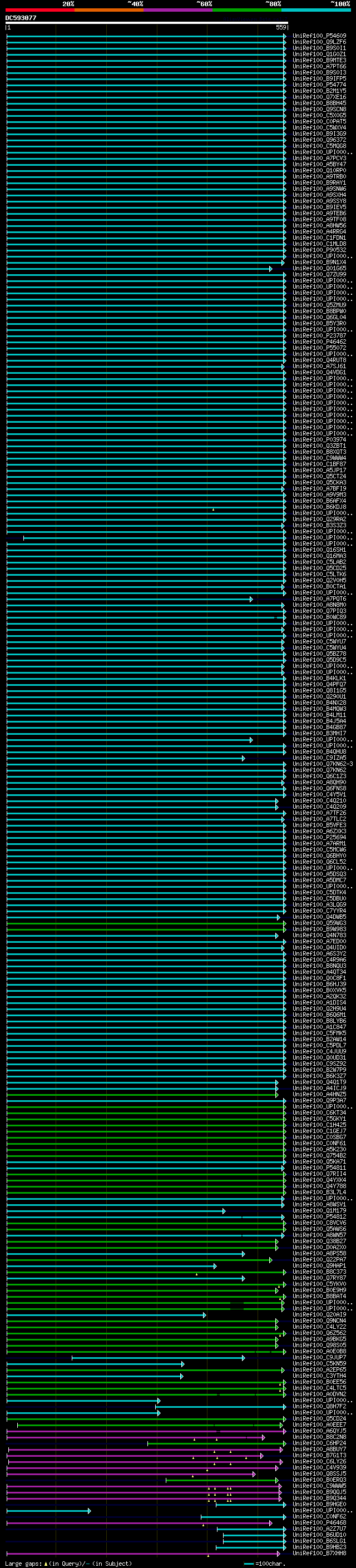Select hit UniRef100_A1C847
The image size is (356, 1568).
coord(319,1027)
